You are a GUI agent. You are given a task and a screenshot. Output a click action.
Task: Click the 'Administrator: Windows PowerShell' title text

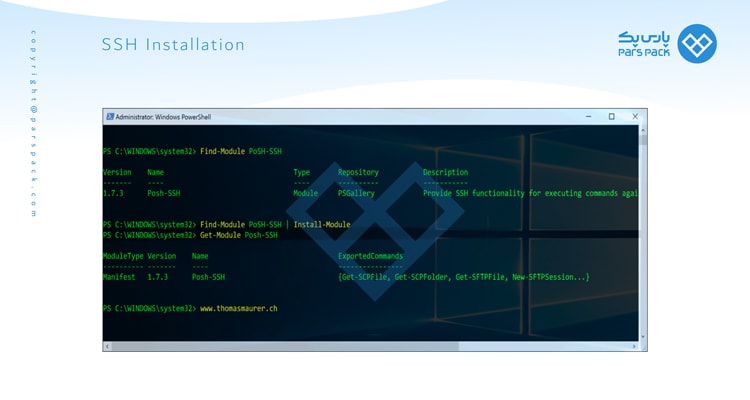tap(163, 117)
